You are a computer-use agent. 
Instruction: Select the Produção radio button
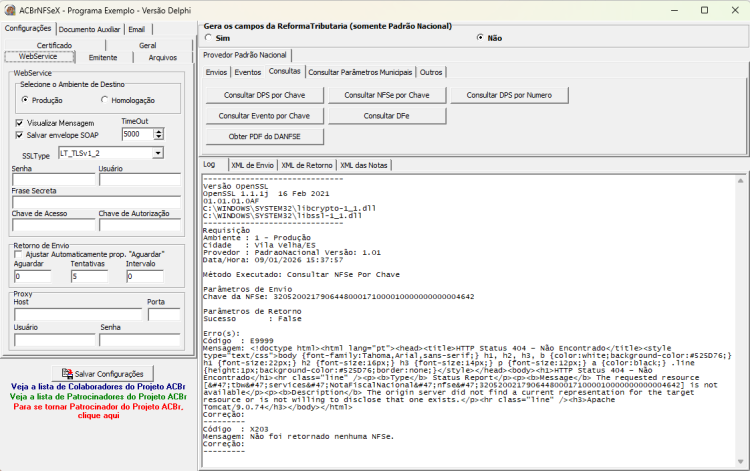point(25,100)
